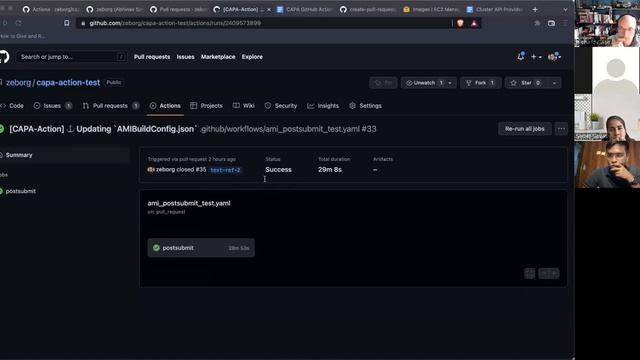Click the Brave shield icon

click(x=460, y=23)
